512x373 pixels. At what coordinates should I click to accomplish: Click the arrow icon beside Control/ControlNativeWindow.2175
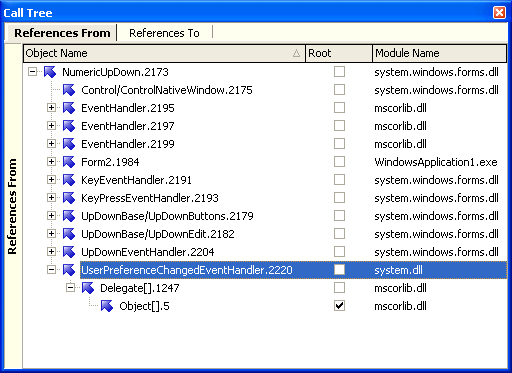point(69,90)
